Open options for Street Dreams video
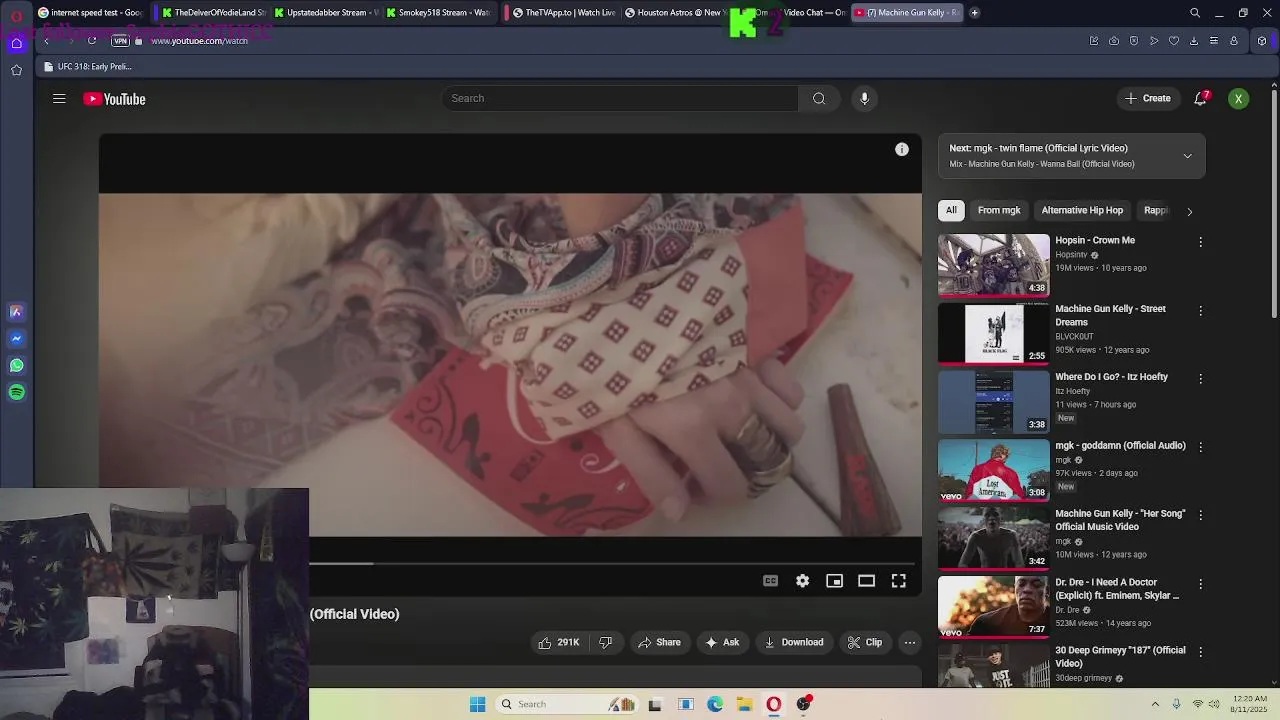This screenshot has height=720, width=1280. pos(1200,311)
